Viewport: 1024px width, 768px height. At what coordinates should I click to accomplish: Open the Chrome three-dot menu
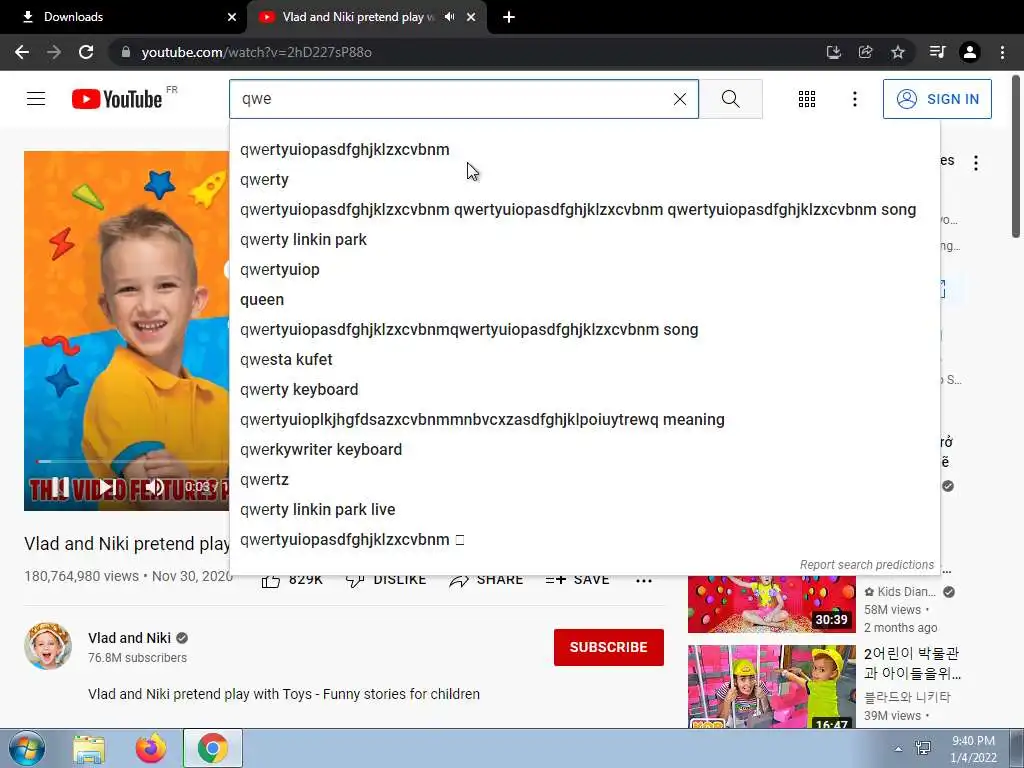click(x=1002, y=52)
